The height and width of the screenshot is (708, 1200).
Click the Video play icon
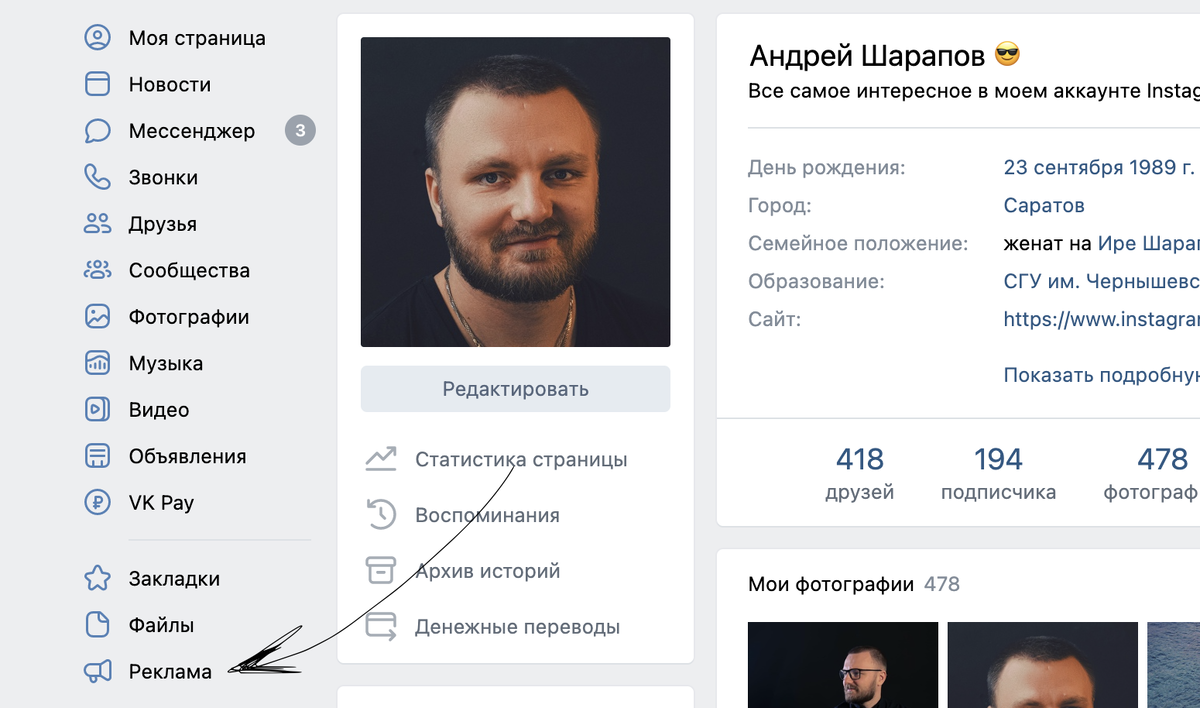(x=97, y=409)
